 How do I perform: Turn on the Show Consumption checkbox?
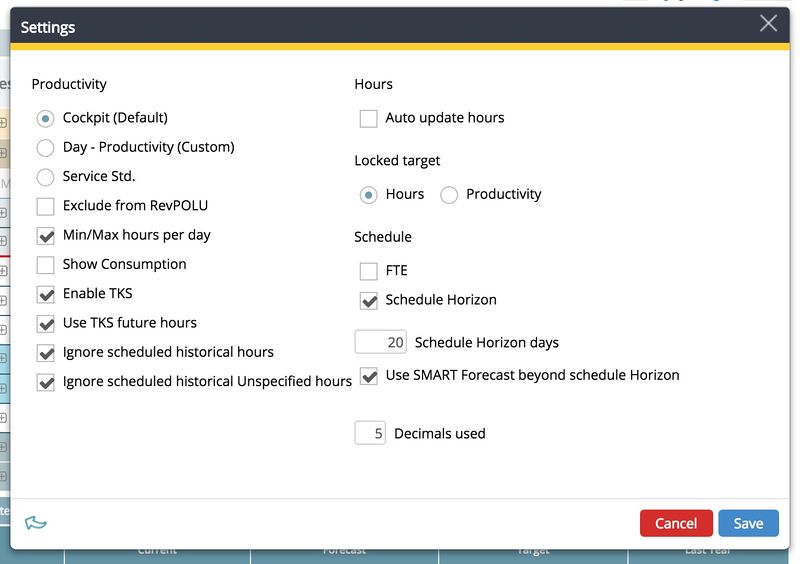[46, 265]
